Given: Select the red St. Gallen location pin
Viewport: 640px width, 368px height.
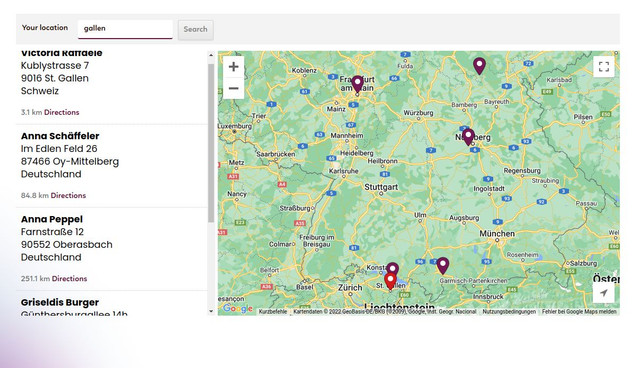Looking at the screenshot, I should click(390, 282).
